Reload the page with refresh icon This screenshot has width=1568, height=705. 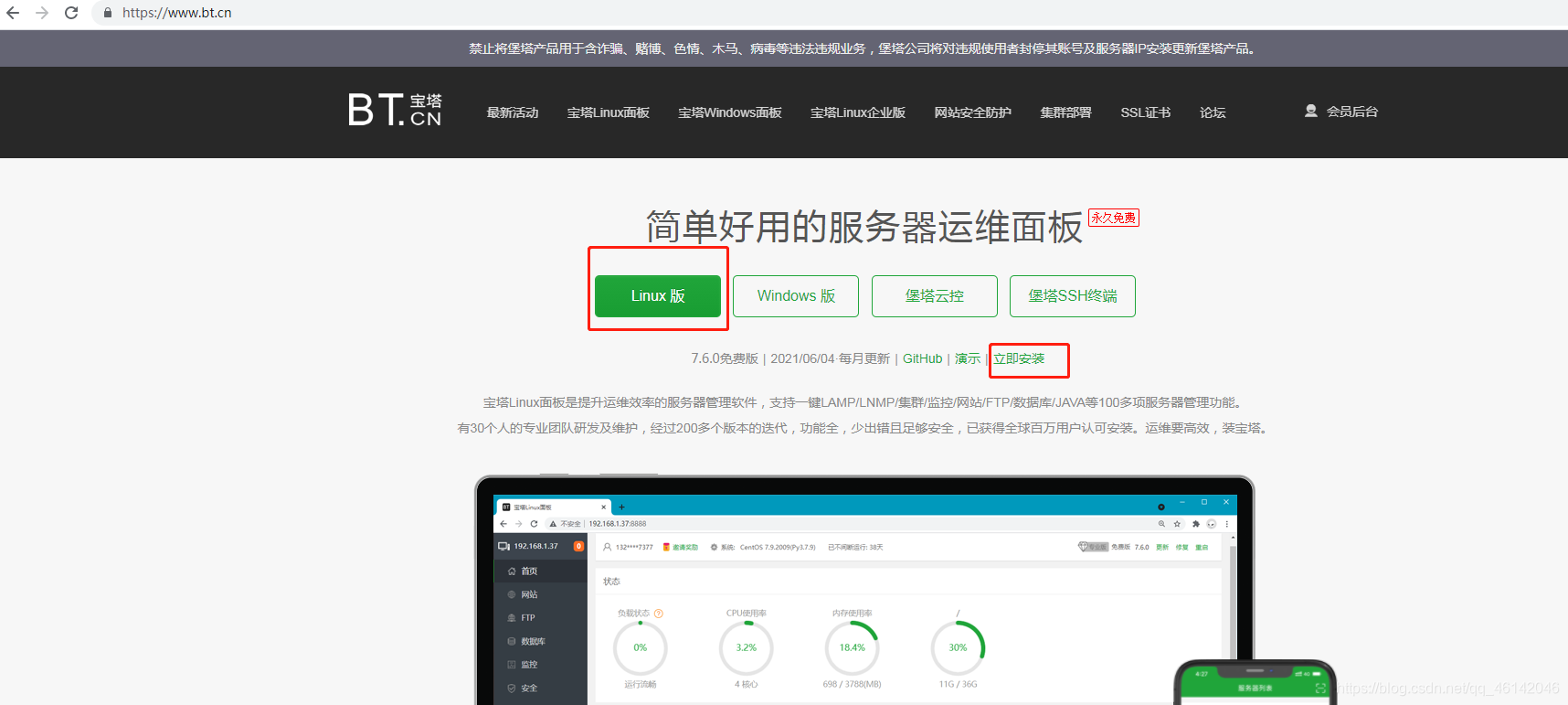point(71,13)
